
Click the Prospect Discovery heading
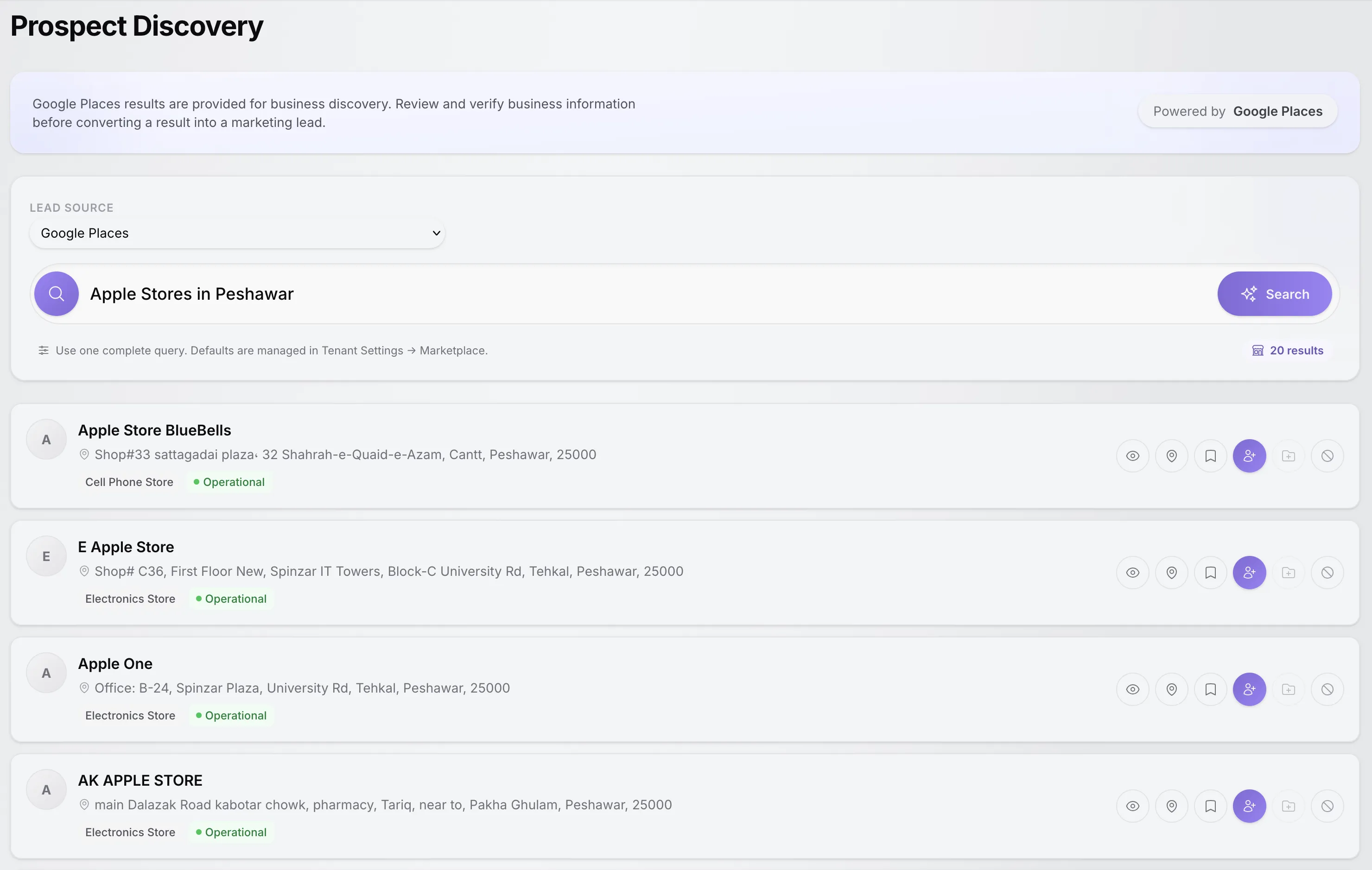click(137, 26)
